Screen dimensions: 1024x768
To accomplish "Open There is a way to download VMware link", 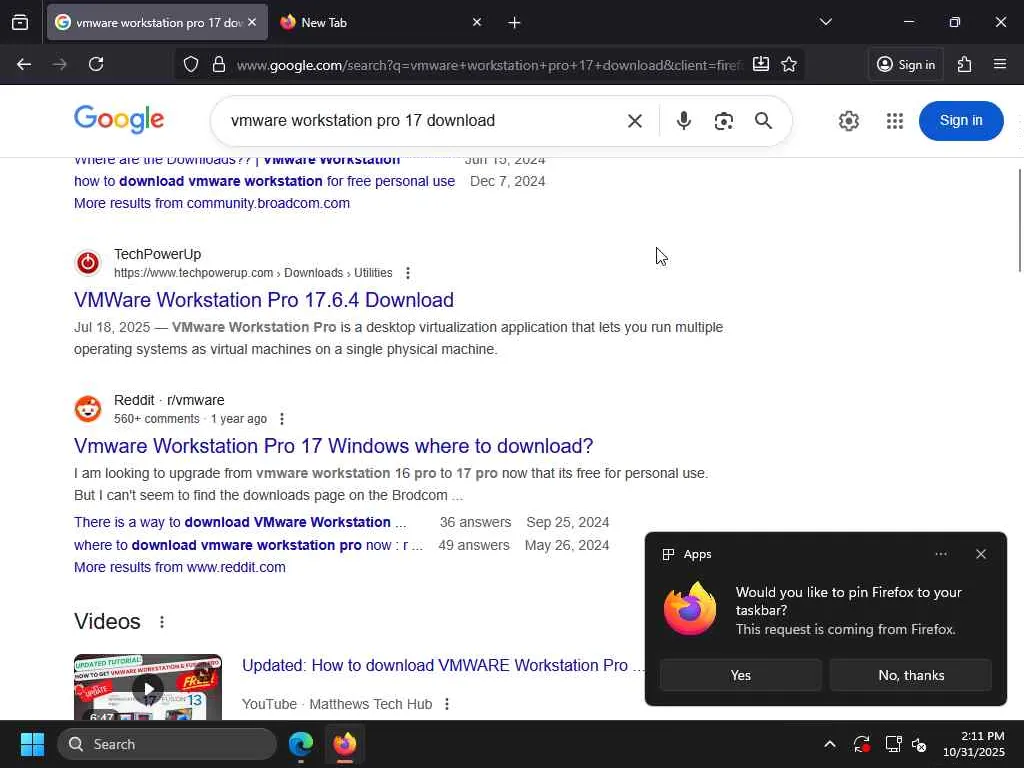I will (240, 522).
